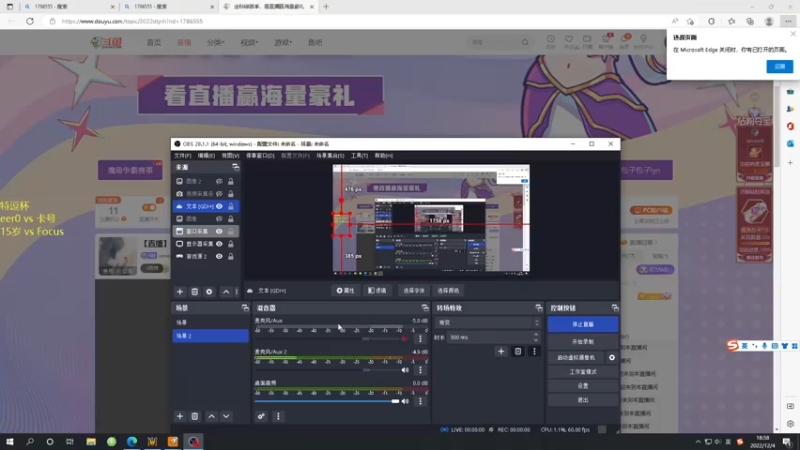800x450 pixels.
Task: Mute the 桌面音频 channel
Action: coord(405,401)
